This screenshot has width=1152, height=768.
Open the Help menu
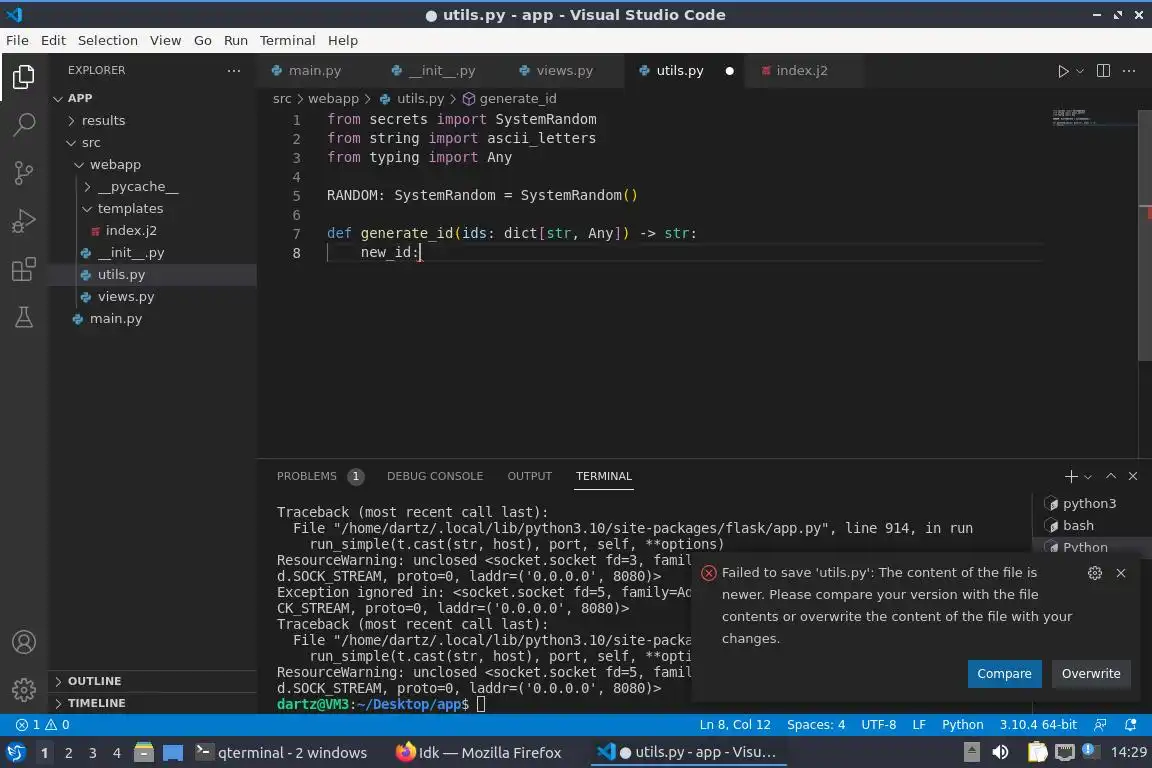(x=342, y=40)
